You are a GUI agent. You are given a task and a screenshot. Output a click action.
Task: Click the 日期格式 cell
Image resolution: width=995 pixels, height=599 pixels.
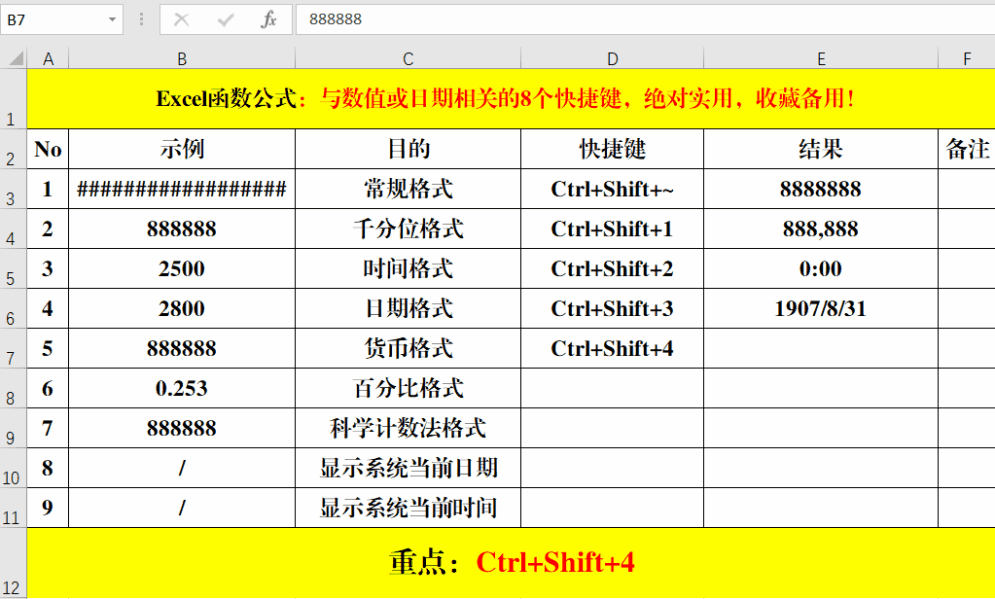(408, 309)
